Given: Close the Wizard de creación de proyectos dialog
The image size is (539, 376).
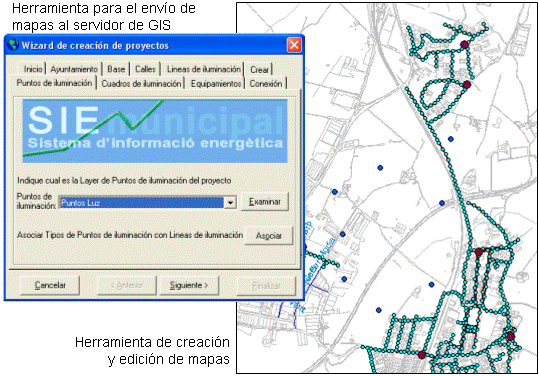Looking at the screenshot, I should click(294, 45).
